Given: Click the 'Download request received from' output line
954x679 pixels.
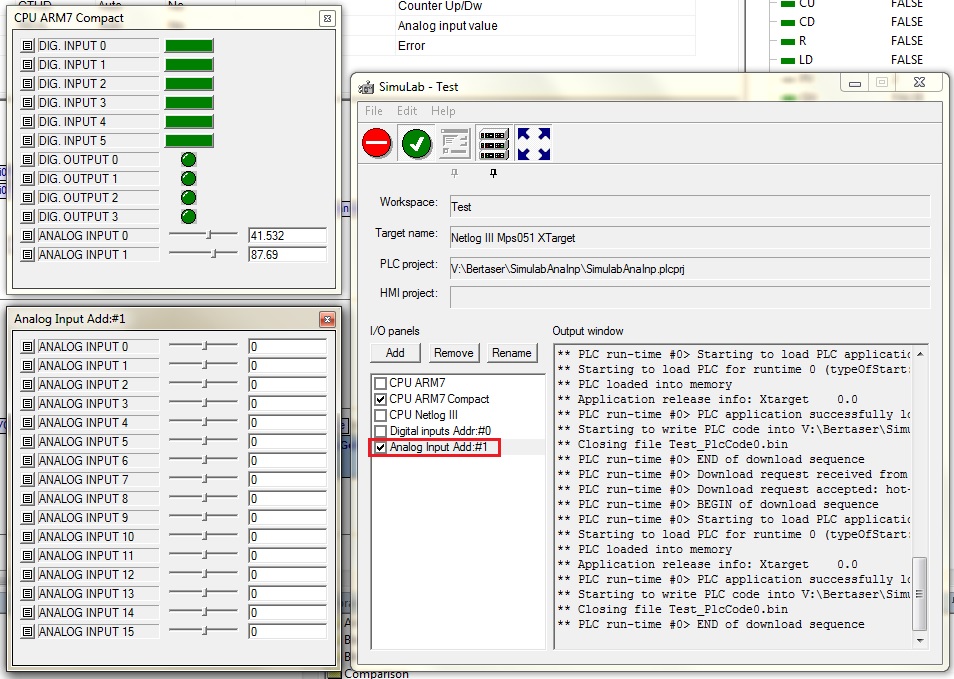Looking at the screenshot, I should [733, 475].
